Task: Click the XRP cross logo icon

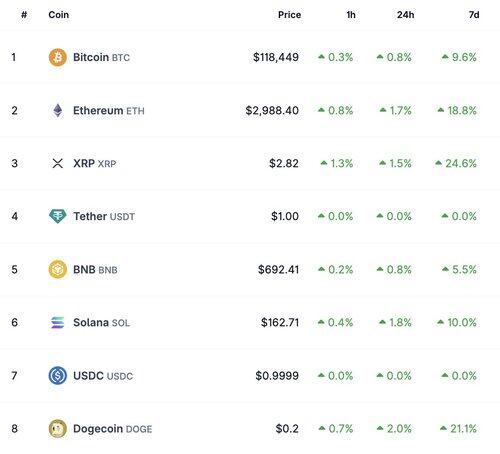Action: pos(58,163)
